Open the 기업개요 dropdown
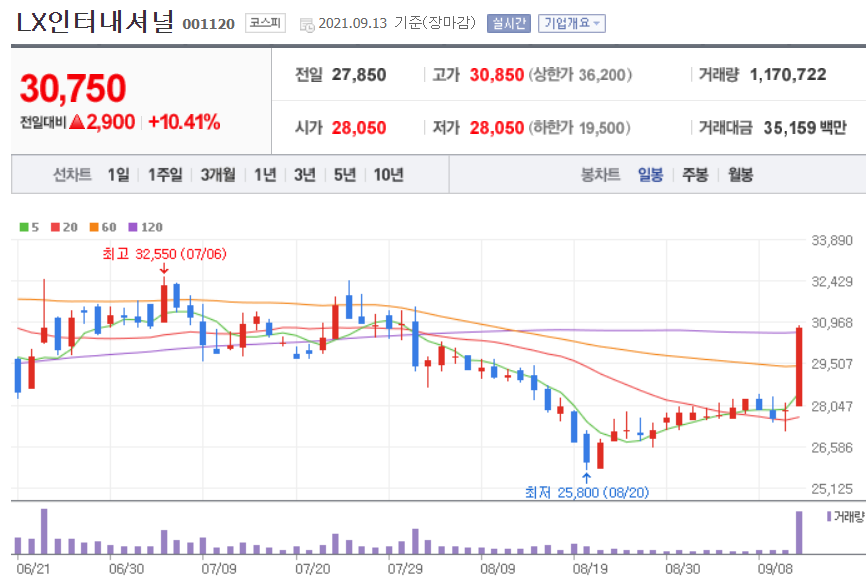866x581 pixels. click(572, 23)
